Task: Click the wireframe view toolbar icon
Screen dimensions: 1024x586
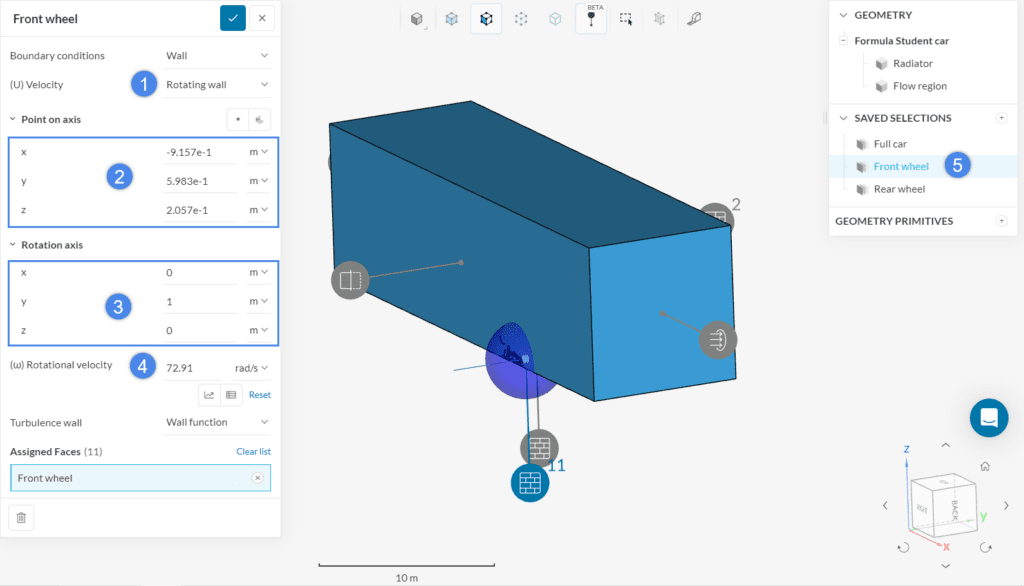Action: 555,18
